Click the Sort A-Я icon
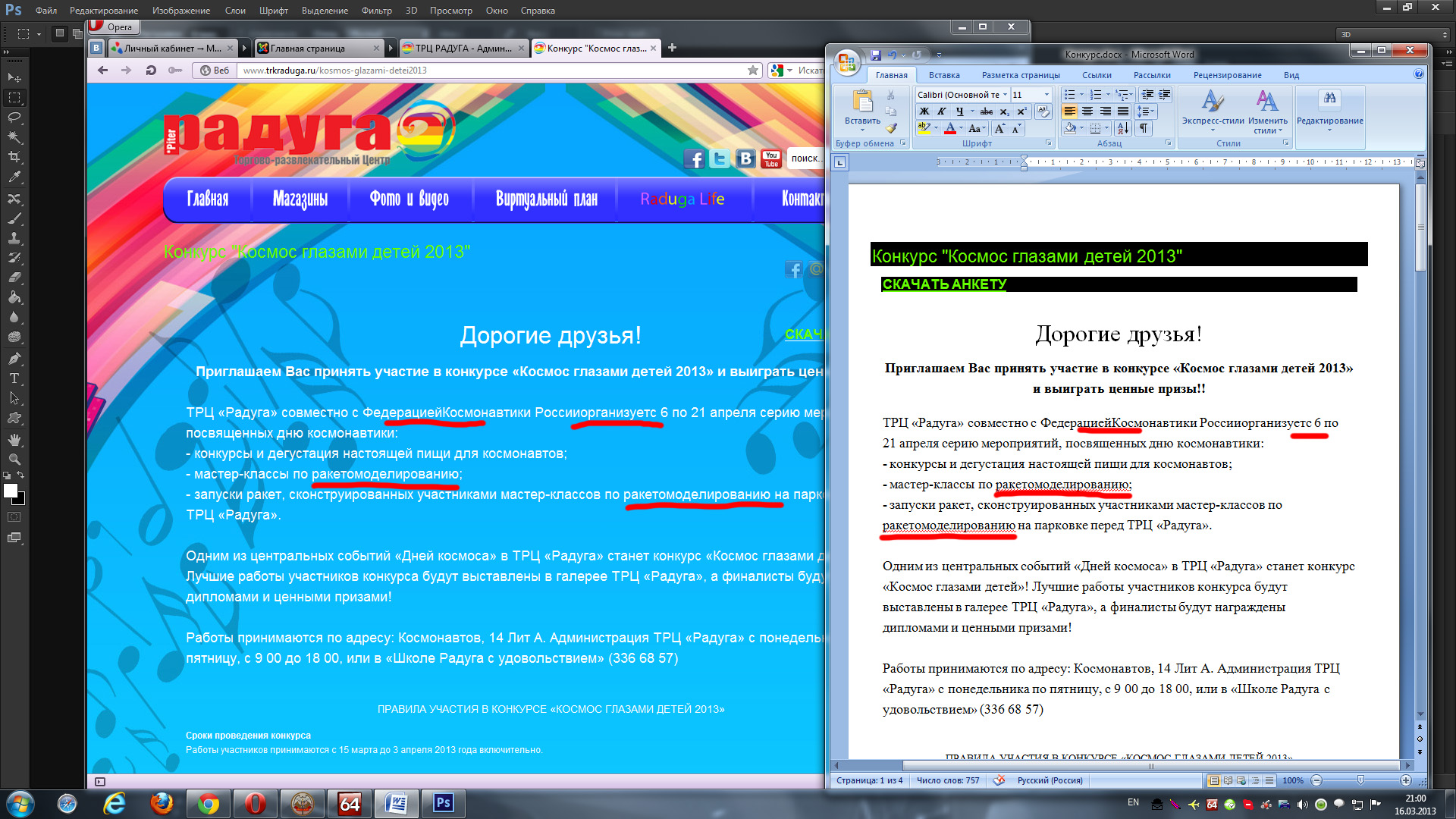The height and width of the screenshot is (819, 1456). click(1123, 128)
